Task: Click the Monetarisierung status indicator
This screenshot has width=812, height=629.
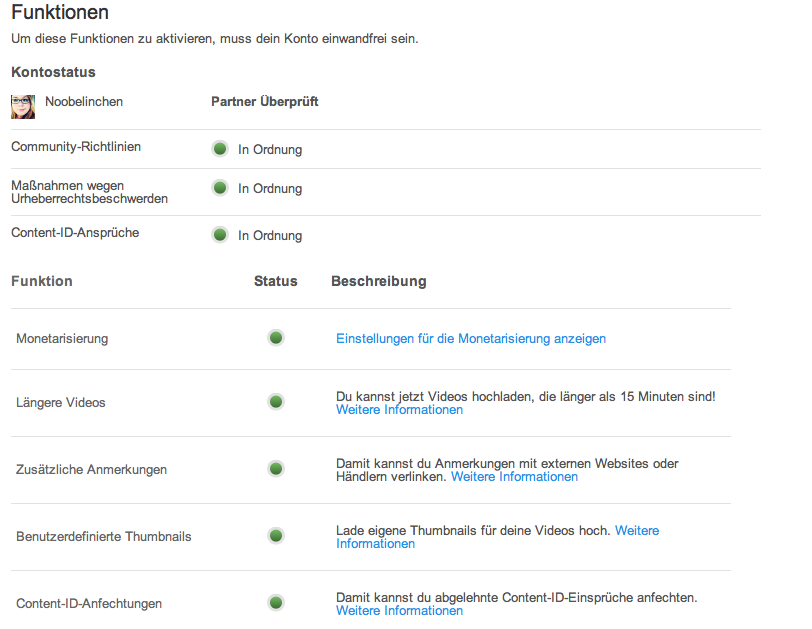Action: (276, 338)
